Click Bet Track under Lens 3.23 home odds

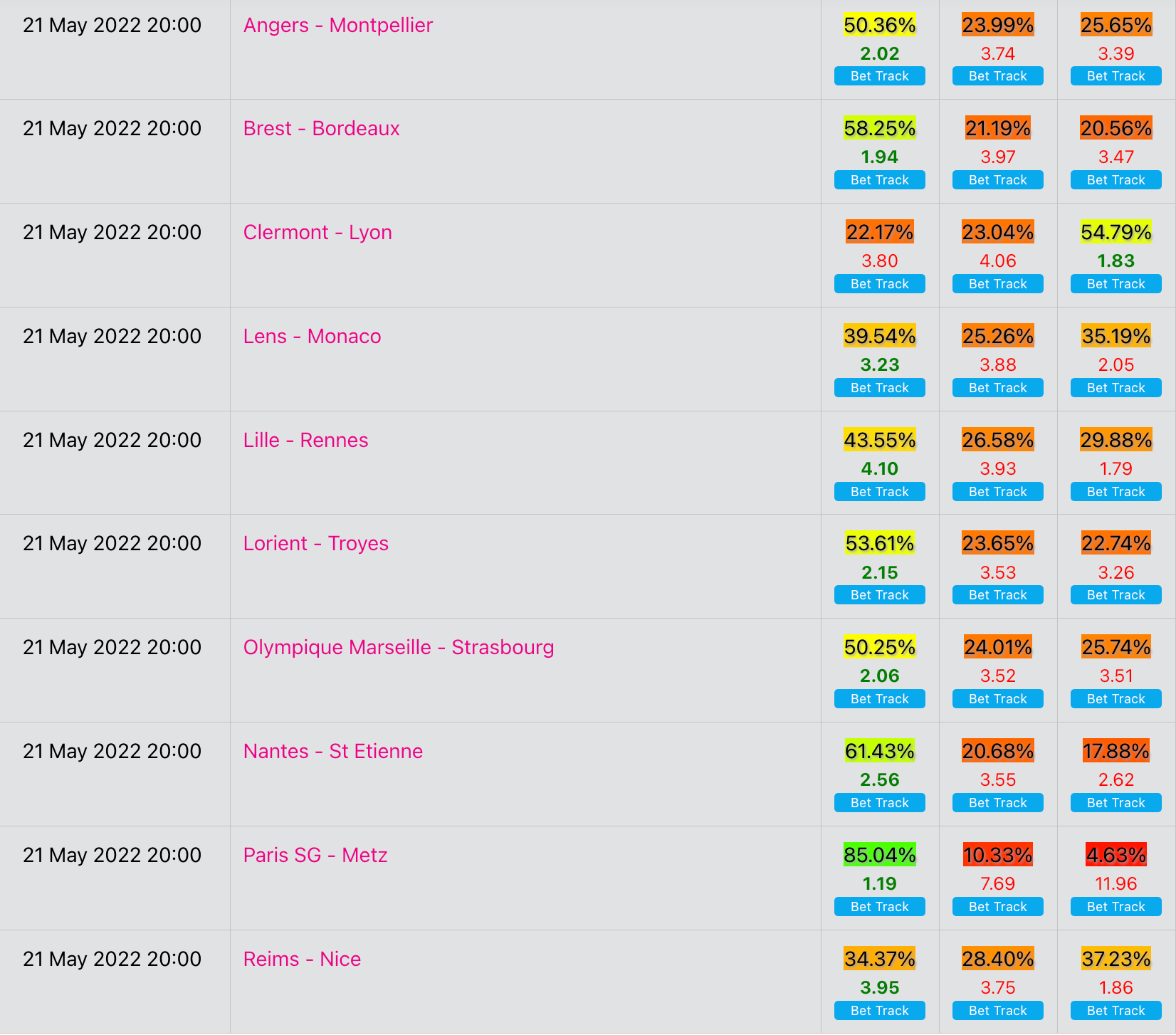(880, 388)
